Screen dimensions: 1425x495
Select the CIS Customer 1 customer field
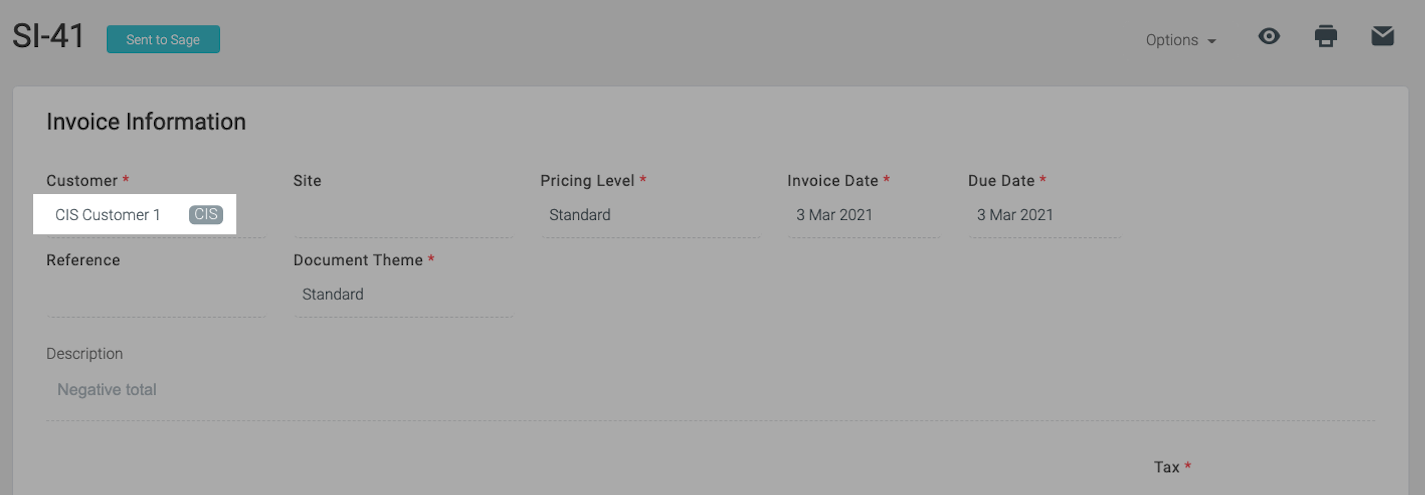134,215
